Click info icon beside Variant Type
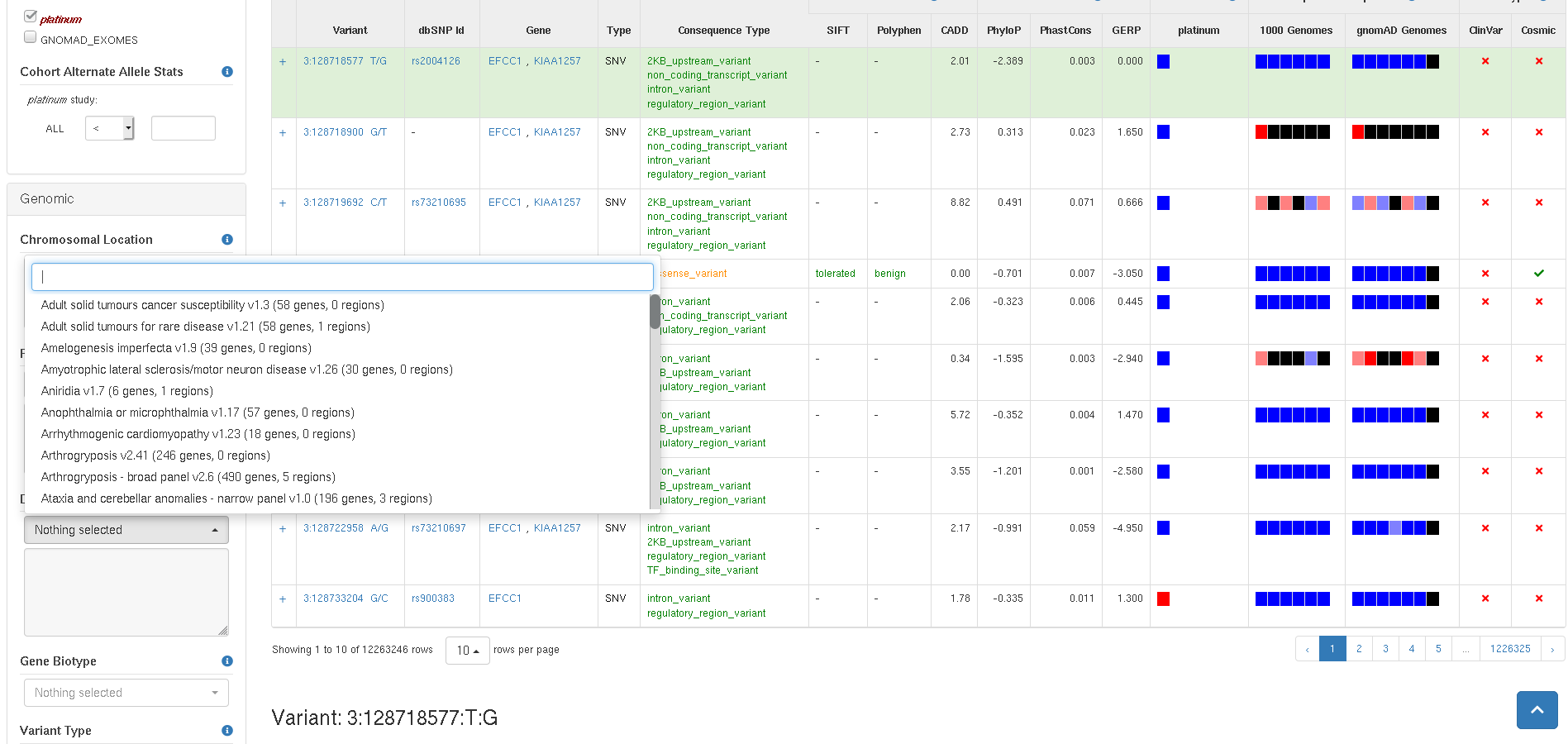 click(x=227, y=731)
